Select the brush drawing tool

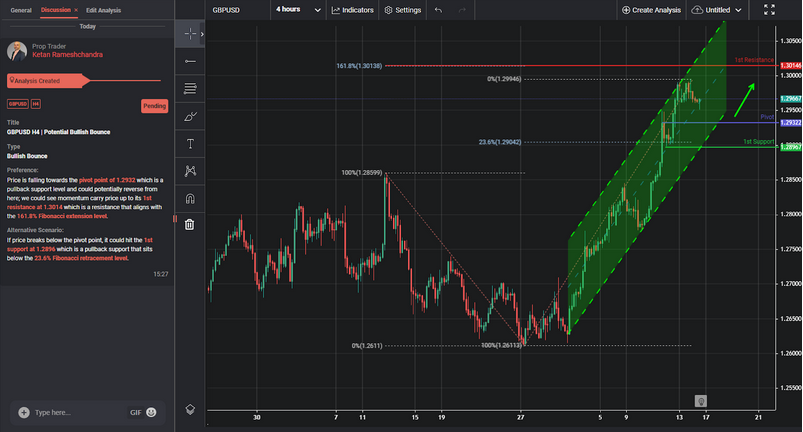coord(190,116)
